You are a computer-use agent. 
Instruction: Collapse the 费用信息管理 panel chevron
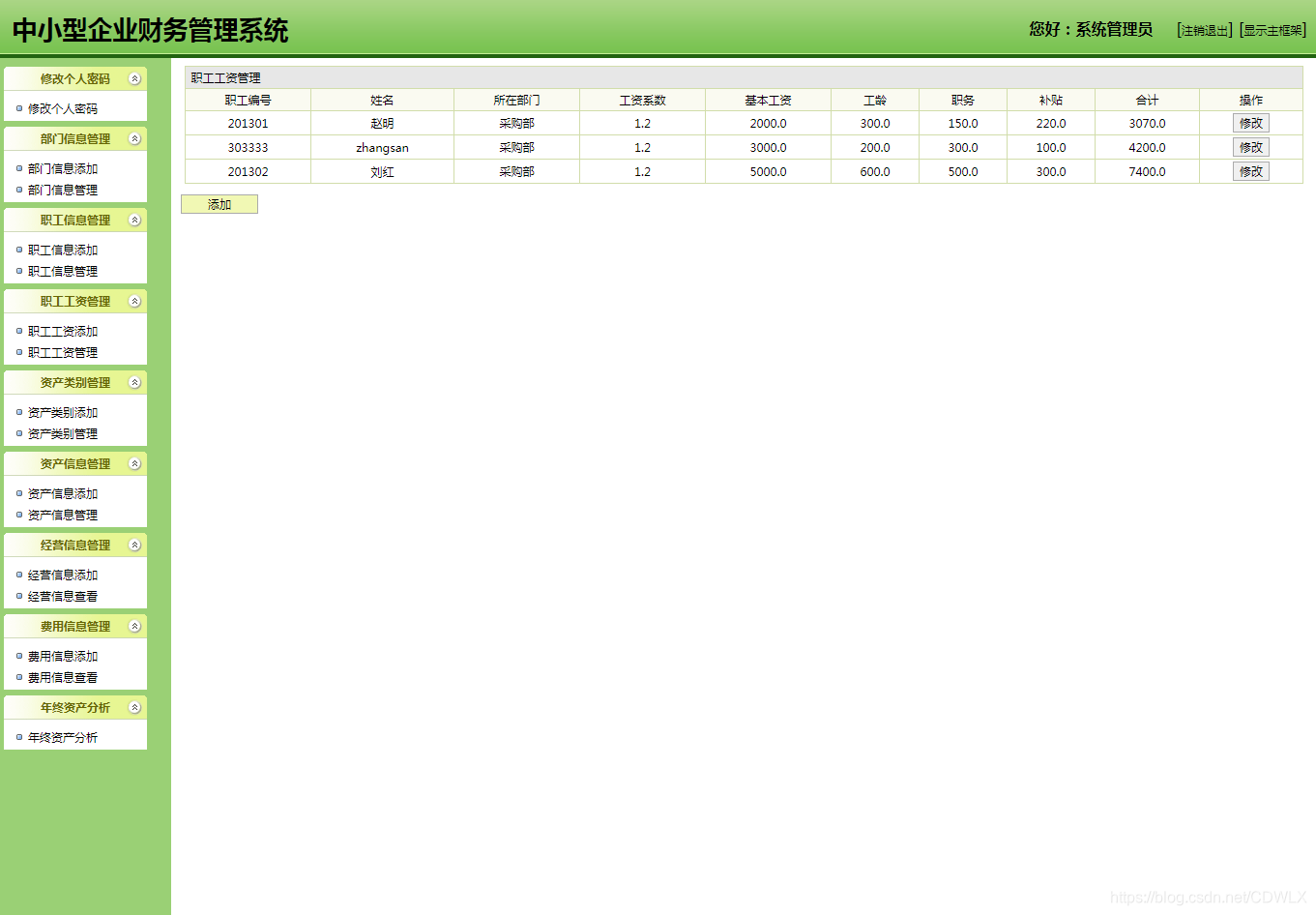click(135, 627)
